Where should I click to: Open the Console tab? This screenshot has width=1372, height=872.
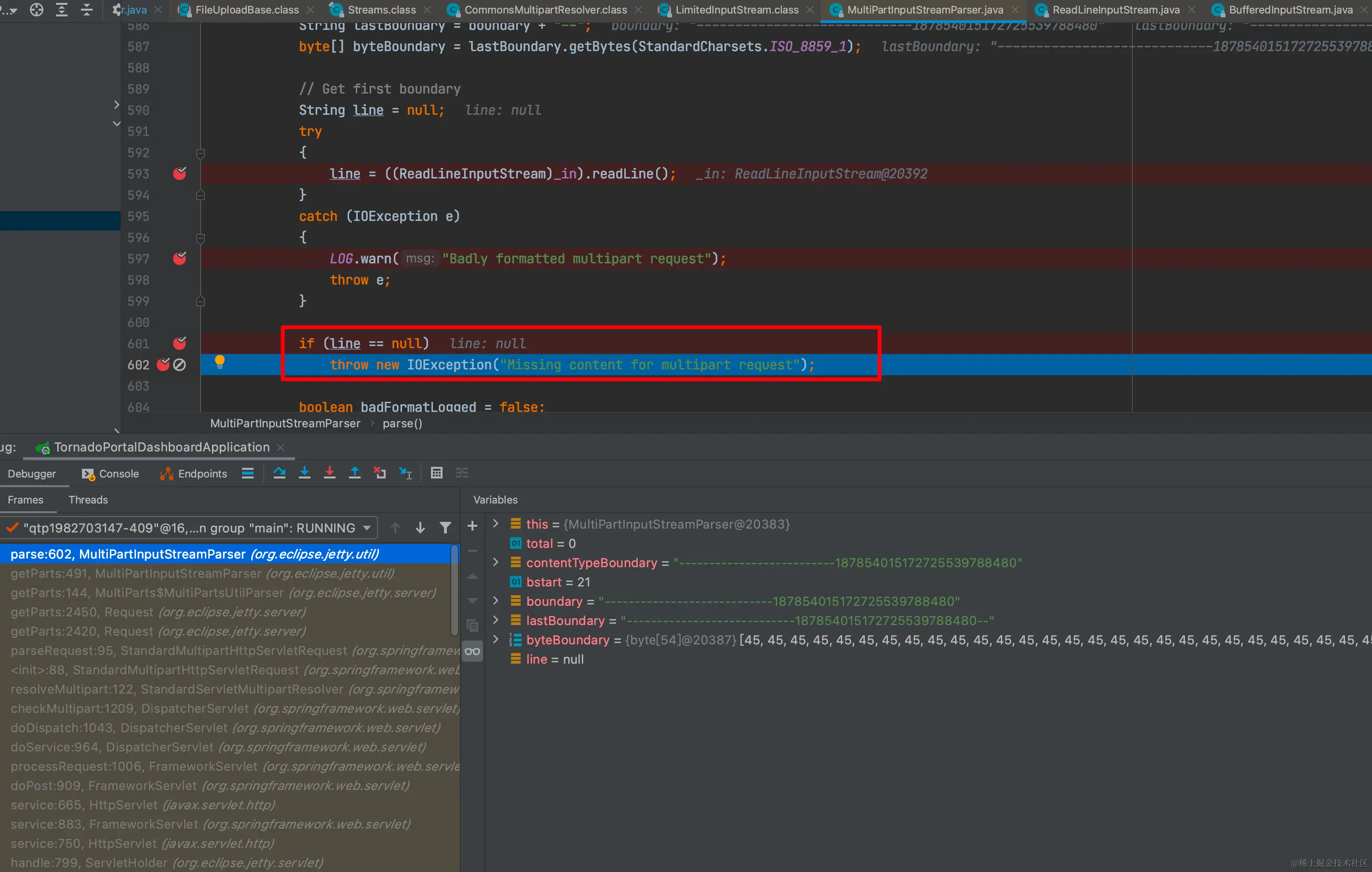(x=110, y=474)
